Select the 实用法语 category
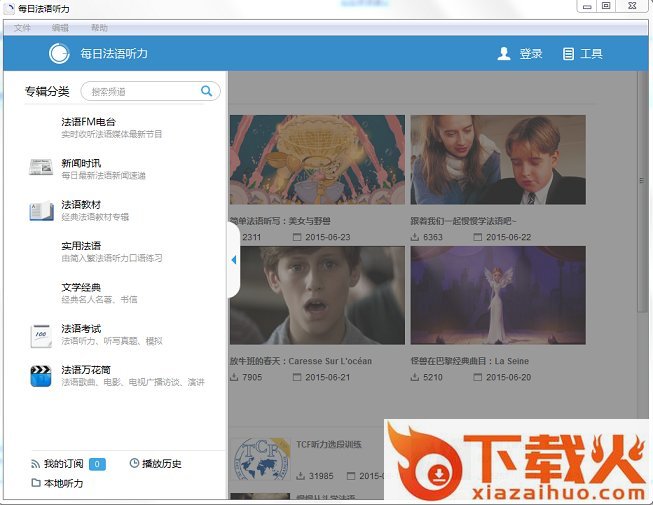653x505 pixels. coord(81,246)
